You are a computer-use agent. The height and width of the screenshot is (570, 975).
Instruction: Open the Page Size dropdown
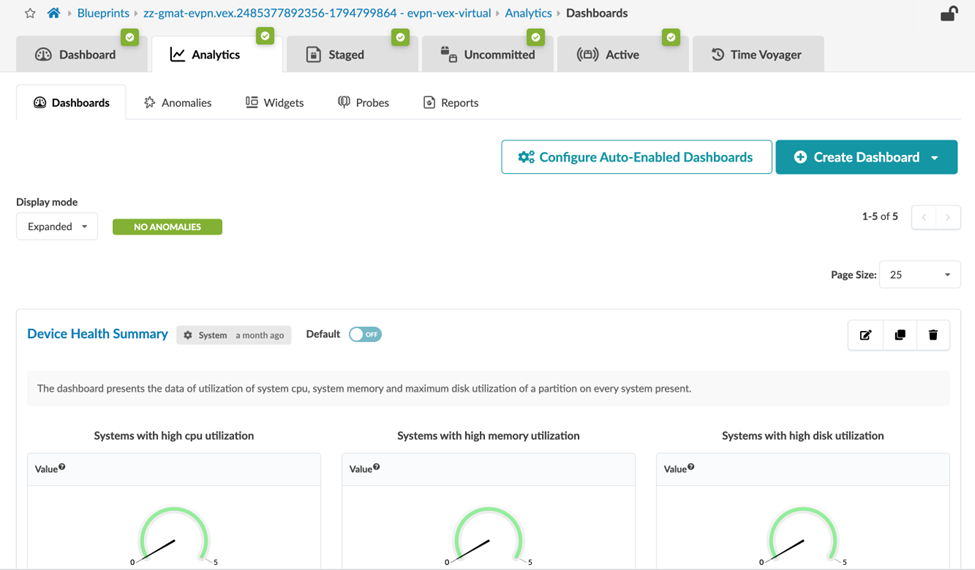pyautogui.click(x=919, y=275)
